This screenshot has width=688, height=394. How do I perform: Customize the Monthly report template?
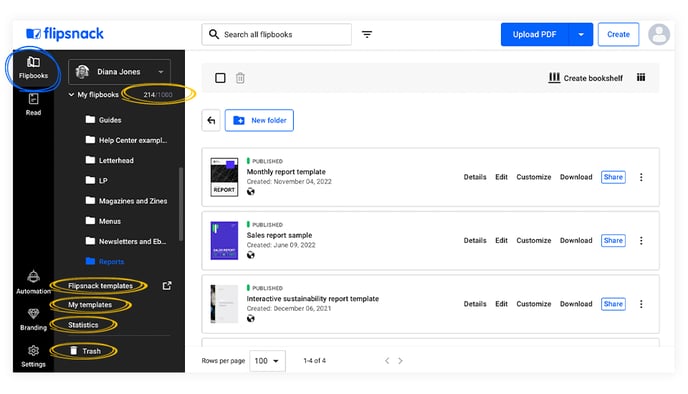click(x=534, y=177)
